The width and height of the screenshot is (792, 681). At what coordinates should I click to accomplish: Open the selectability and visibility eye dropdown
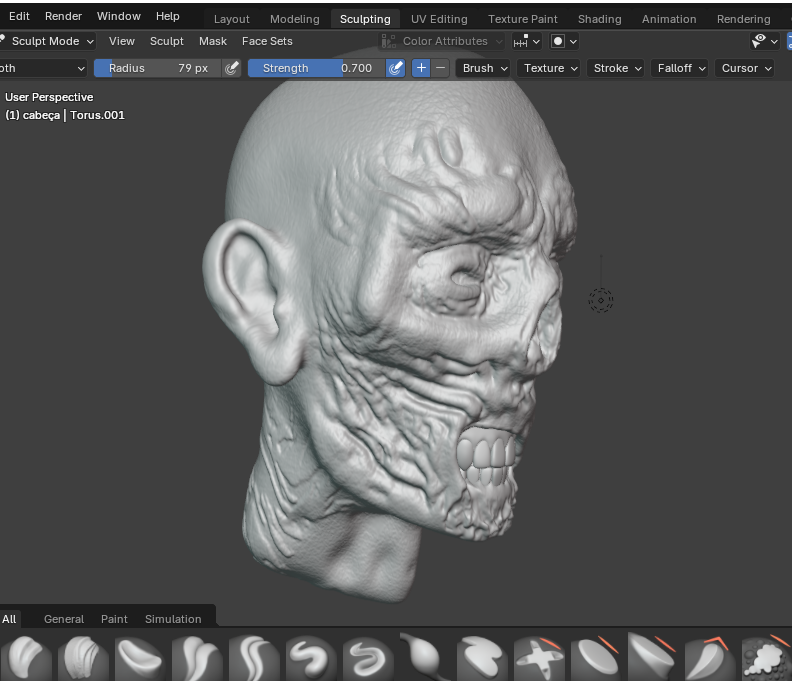coord(765,41)
